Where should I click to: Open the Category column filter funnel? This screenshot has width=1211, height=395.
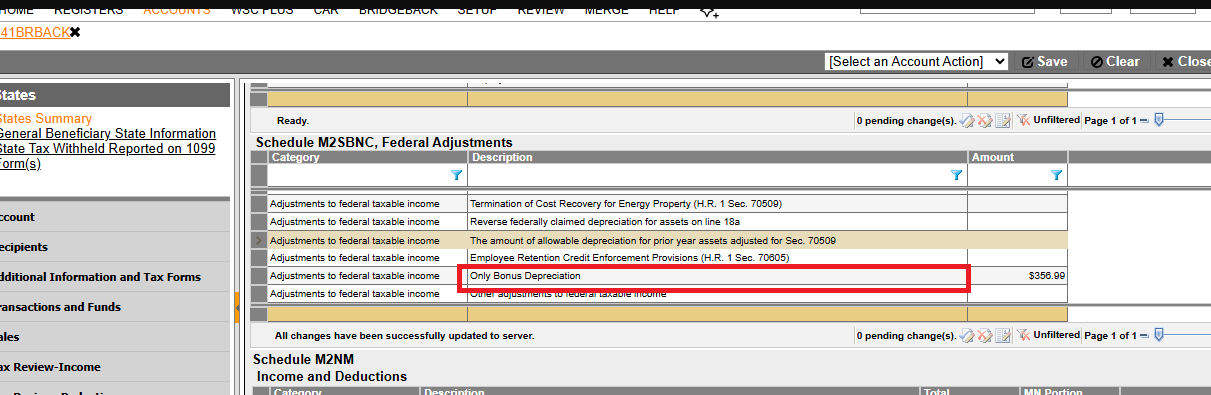[x=457, y=175]
